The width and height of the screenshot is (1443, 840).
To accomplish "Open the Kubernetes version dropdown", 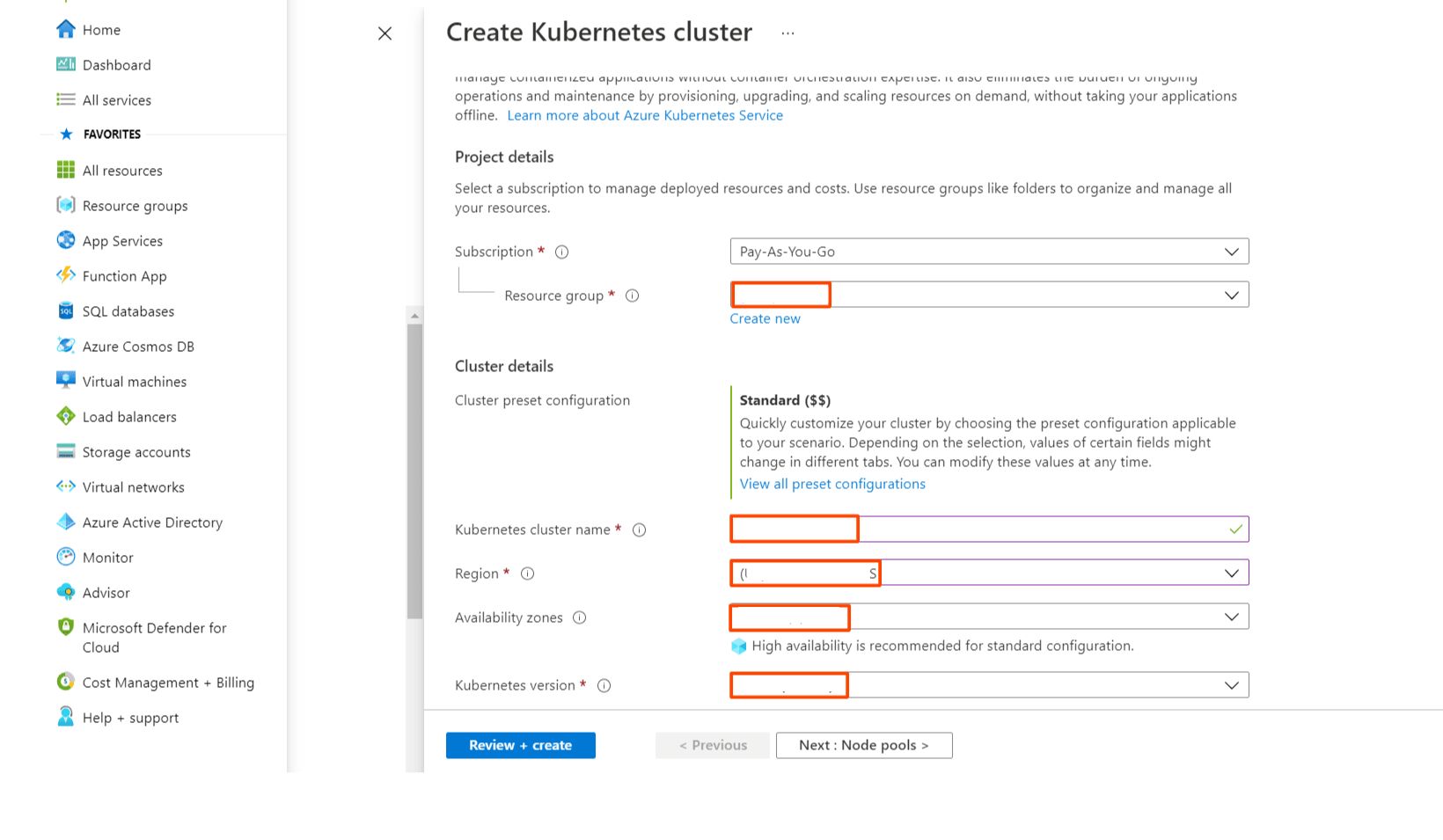I will point(989,685).
